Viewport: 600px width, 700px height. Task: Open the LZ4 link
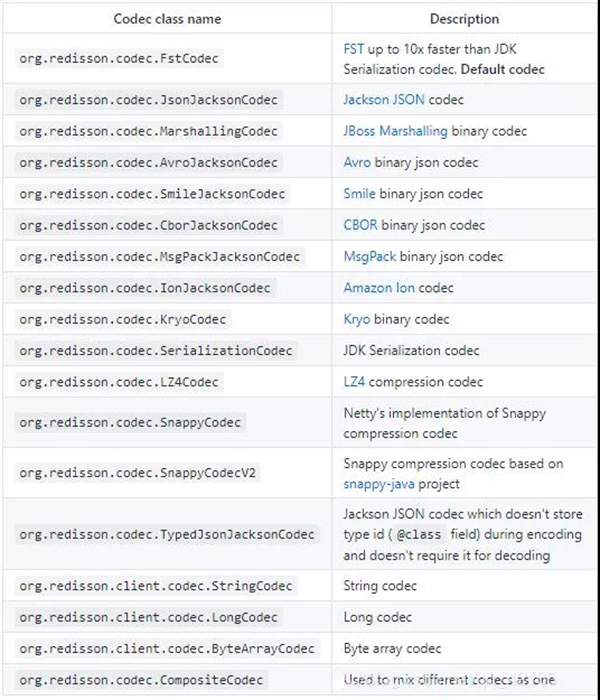(x=354, y=382)
